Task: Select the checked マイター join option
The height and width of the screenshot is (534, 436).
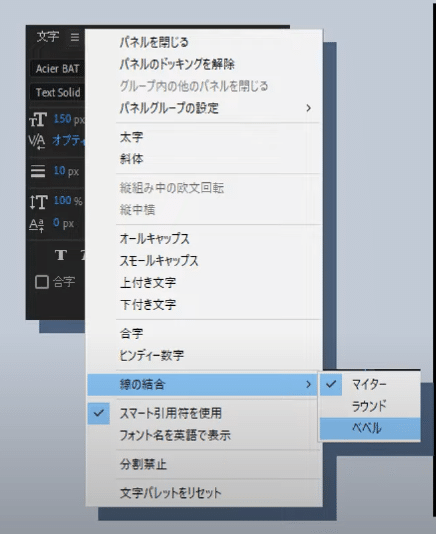Action: click(369, 384)
